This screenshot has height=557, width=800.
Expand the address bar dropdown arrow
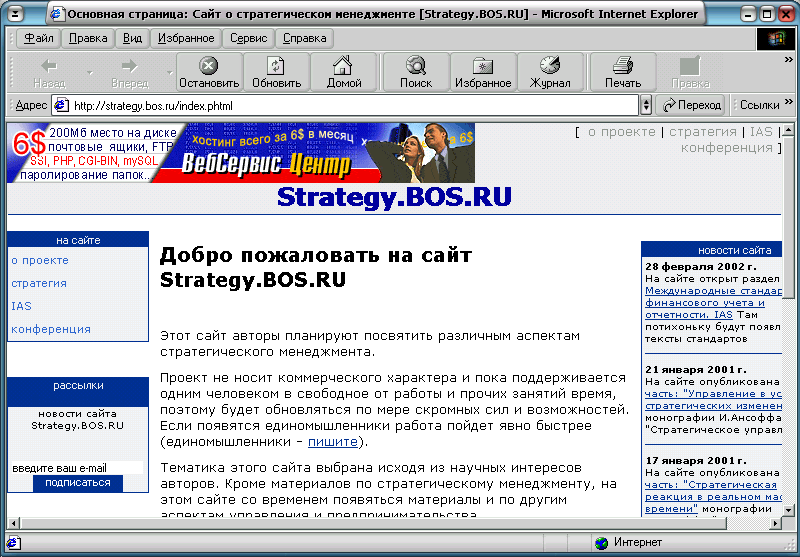click(646, 105)
